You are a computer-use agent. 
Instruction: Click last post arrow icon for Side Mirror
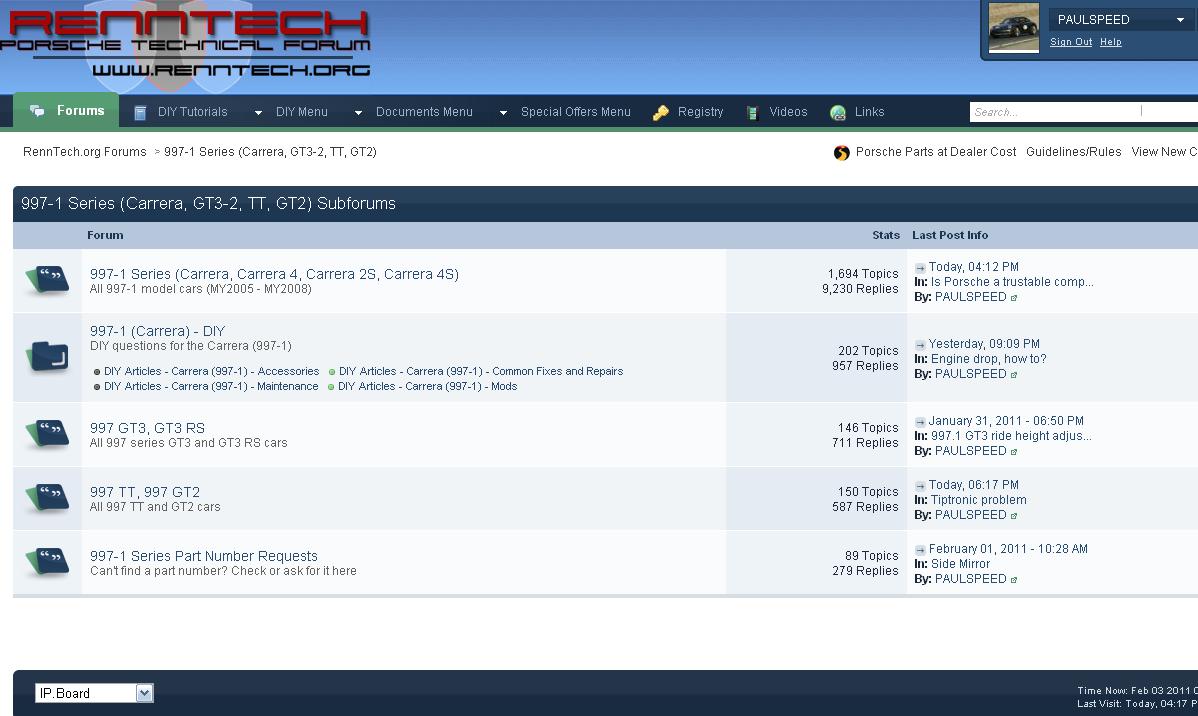pos(920,550)
